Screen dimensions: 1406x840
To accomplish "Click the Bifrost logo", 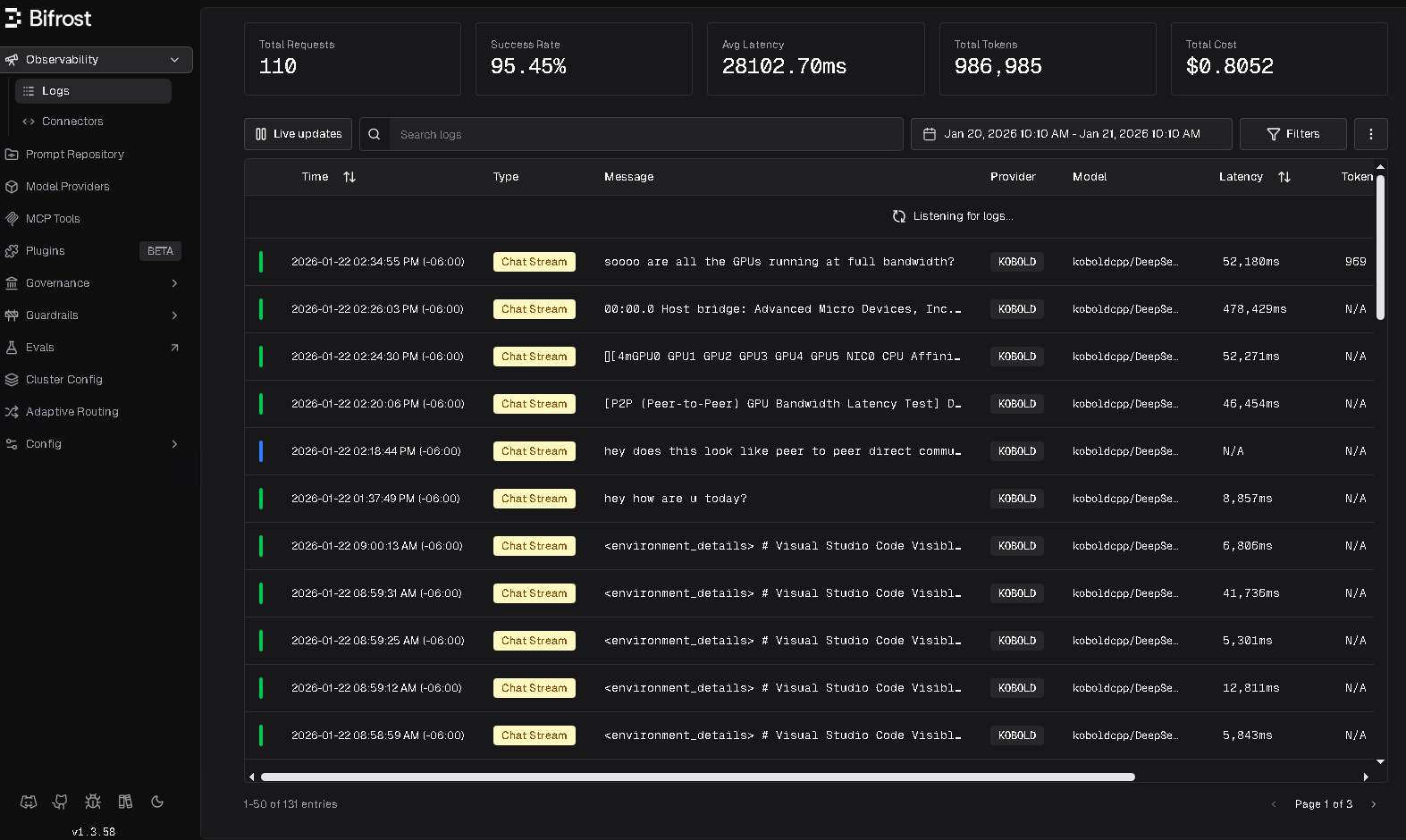I will (48, 19).
